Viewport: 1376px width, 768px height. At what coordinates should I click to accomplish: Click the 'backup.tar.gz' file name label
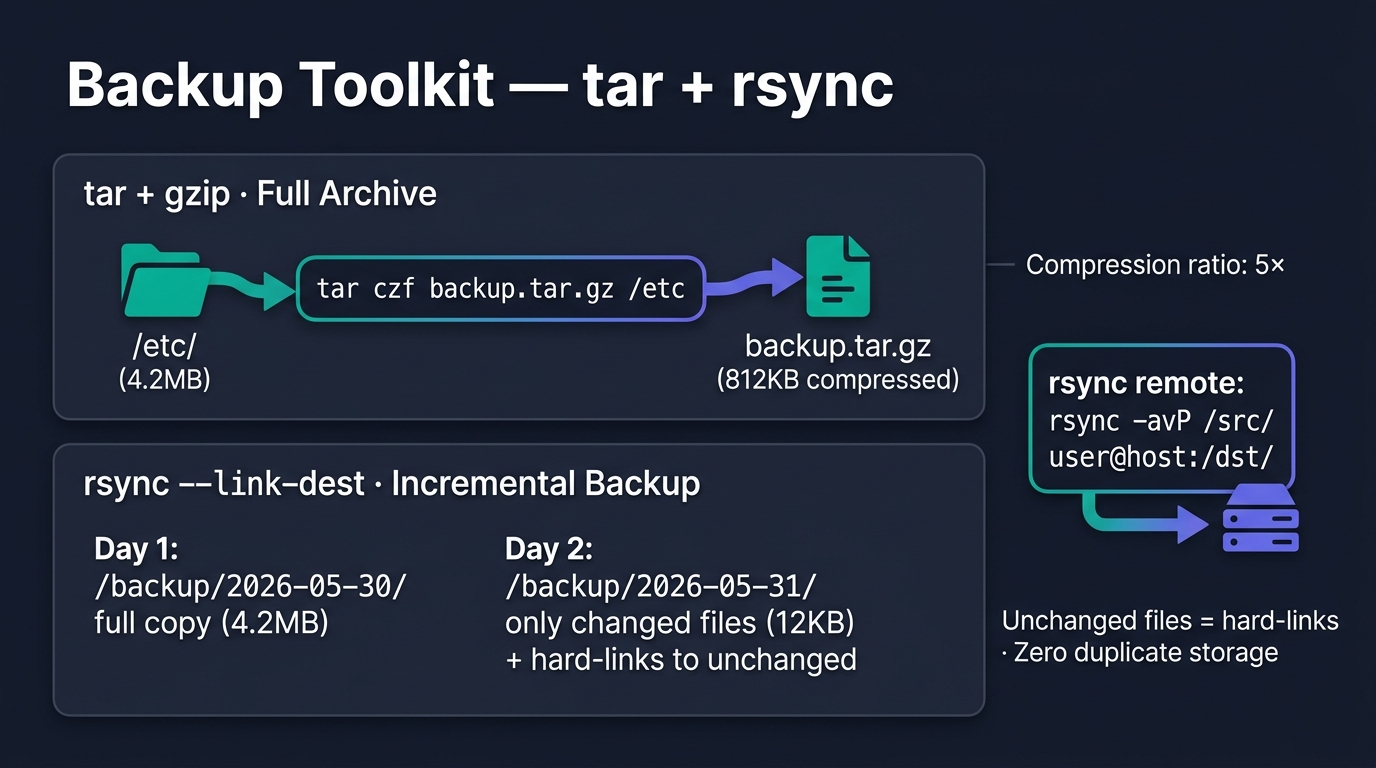pyautogui.click(x=838, y=347)
